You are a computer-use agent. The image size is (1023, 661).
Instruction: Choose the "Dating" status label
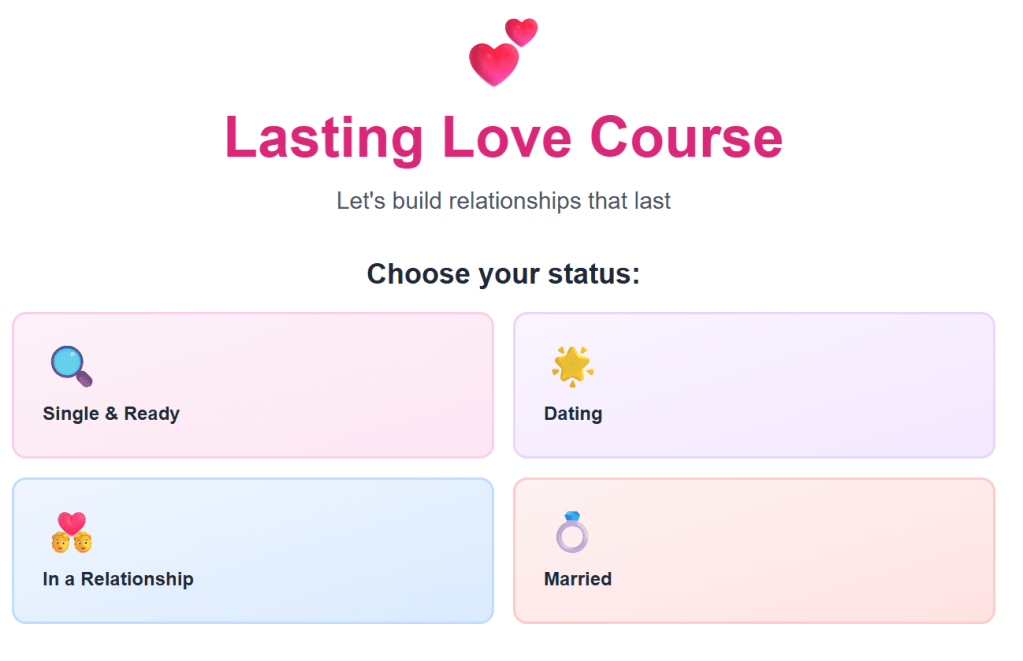(573, 414)
